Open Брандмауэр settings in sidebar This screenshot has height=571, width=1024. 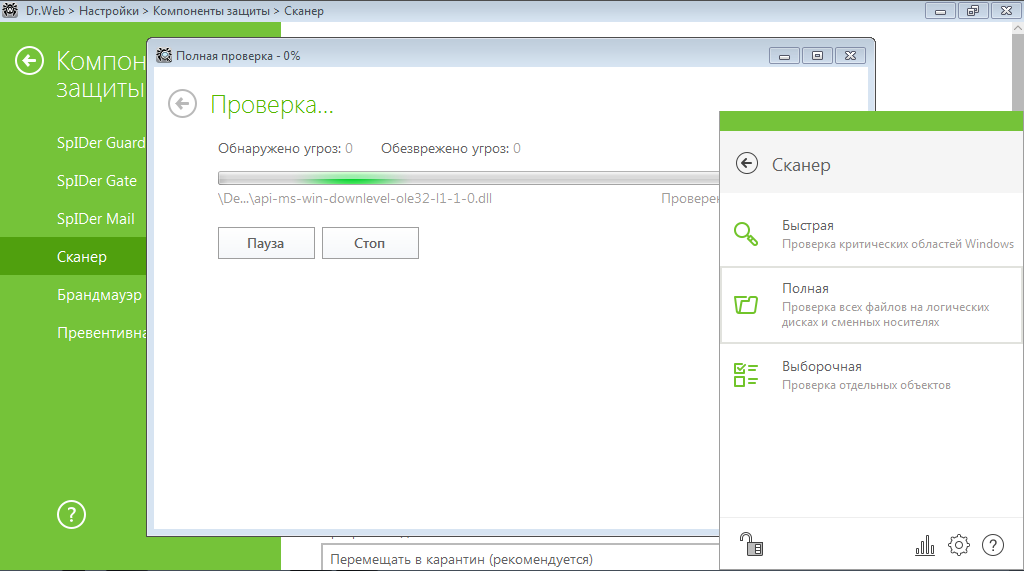pyautogui.click(x=73, y=295)
